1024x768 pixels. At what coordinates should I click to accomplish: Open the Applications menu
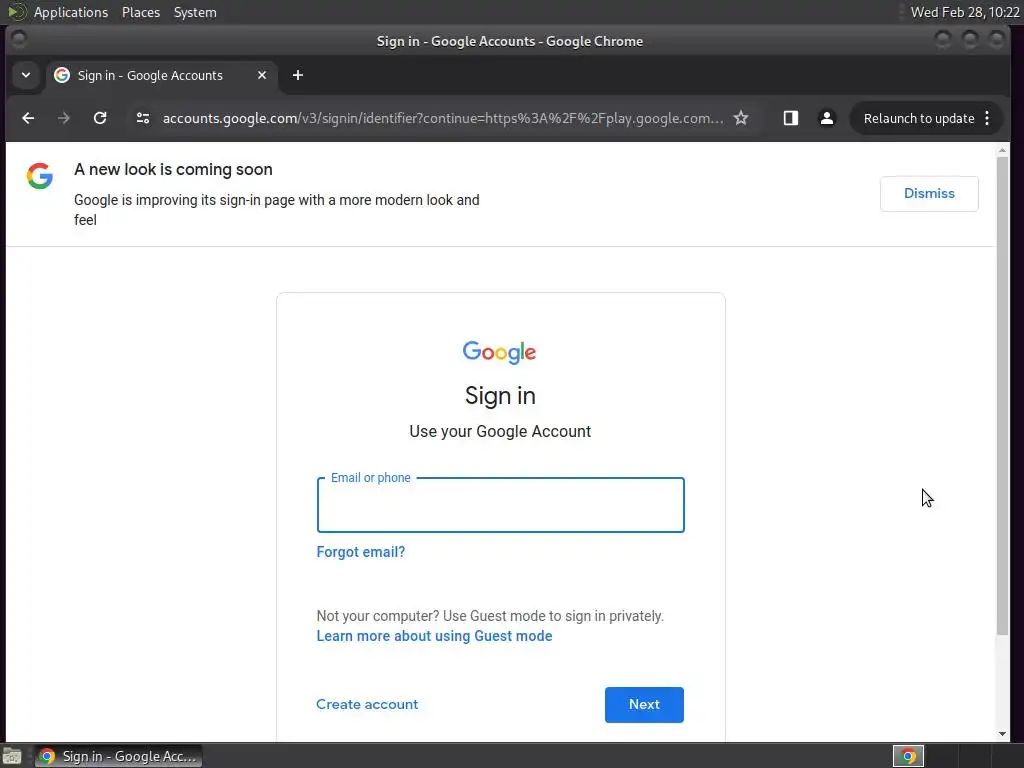71,12
